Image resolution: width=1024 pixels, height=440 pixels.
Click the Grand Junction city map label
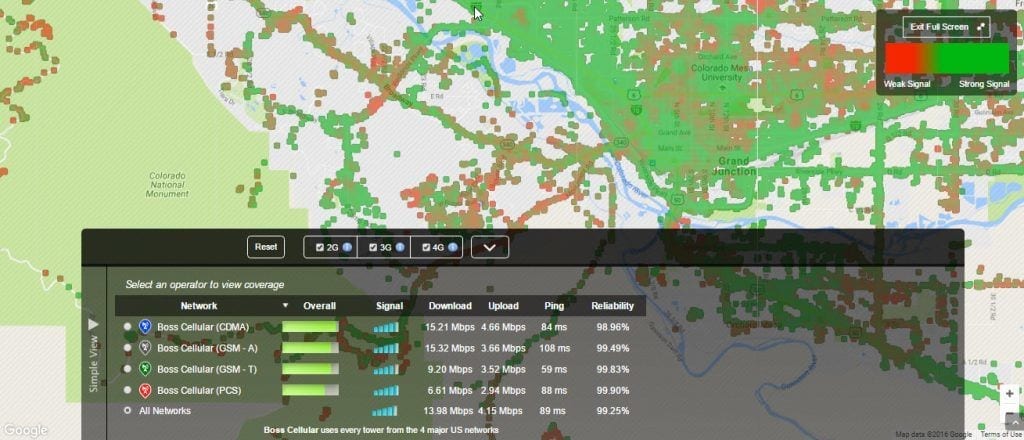tap(734, 166)
